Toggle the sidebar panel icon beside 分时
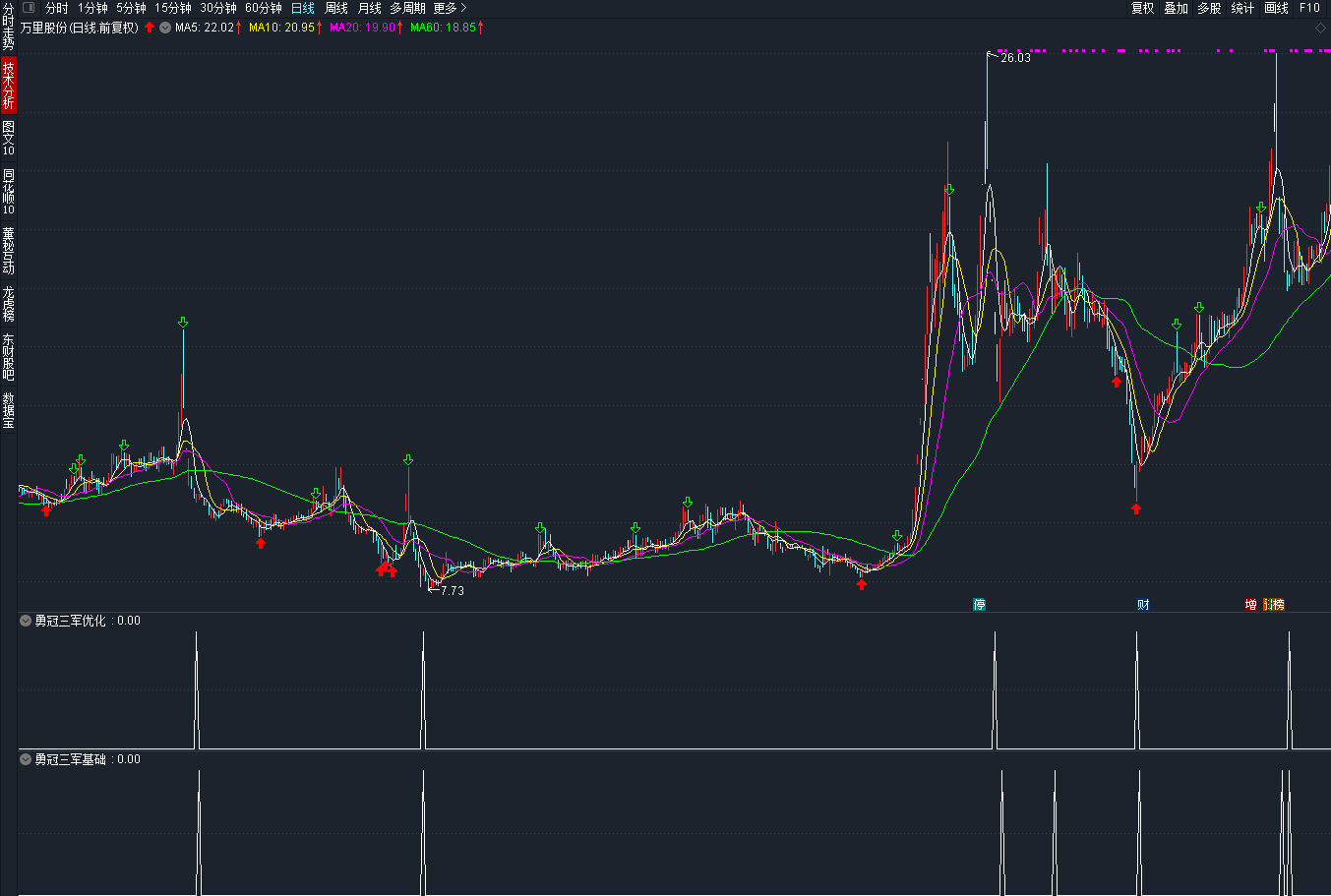Image resolution: width=1331 pixels, height=896 pixels. pyautogui.click(x=29, y=8)
